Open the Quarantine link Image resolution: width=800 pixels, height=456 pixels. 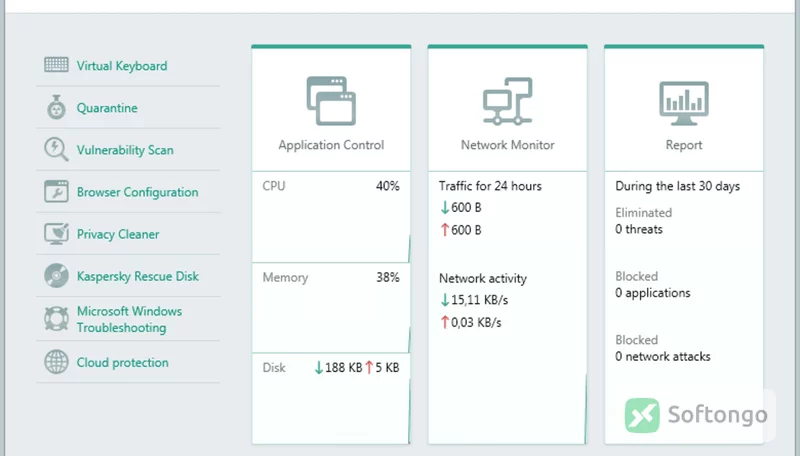tap(107, 108)
